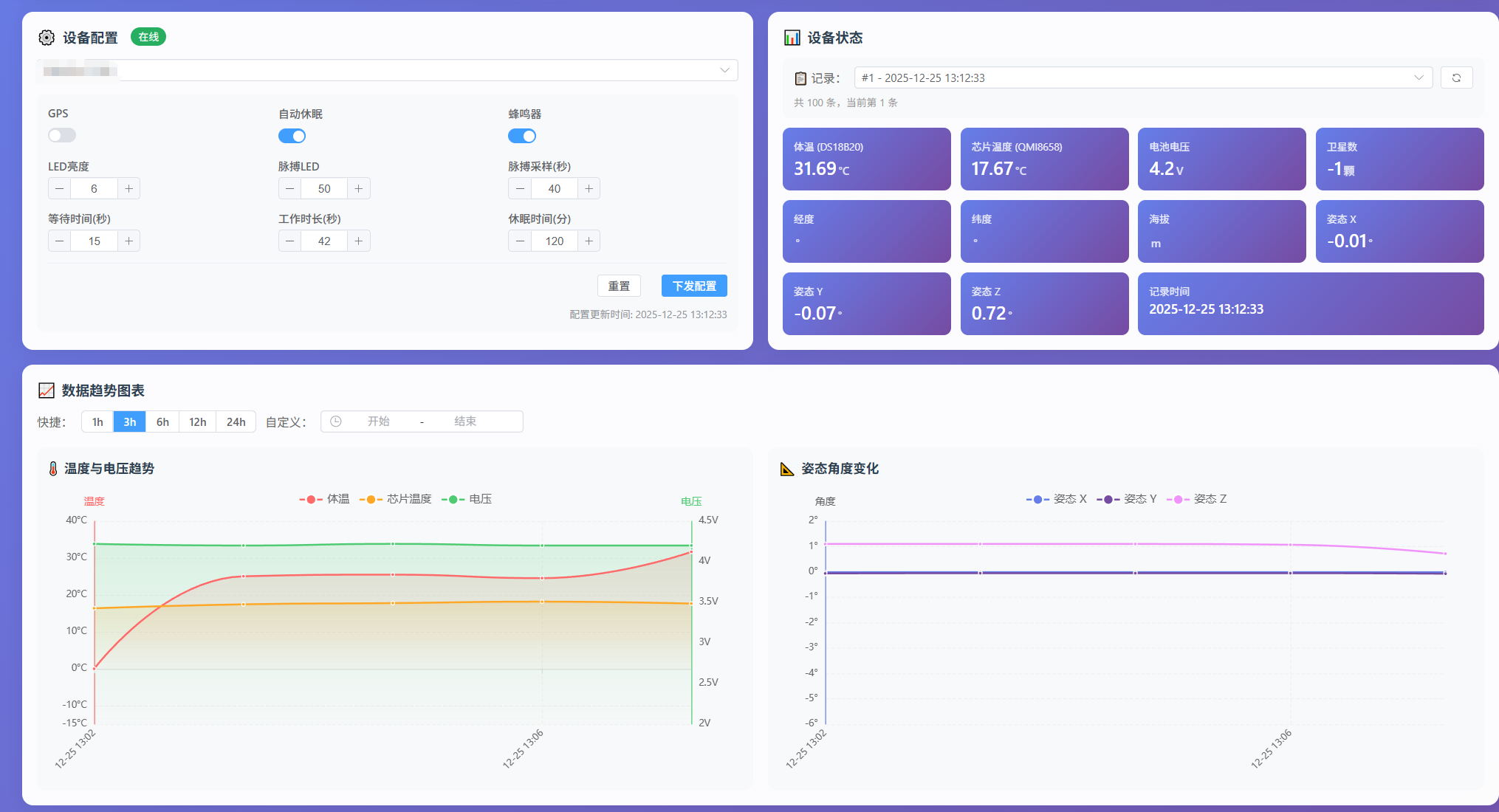Decrease 脉搏LED value with minus icon
The image size is (1499, 812).
289,188
